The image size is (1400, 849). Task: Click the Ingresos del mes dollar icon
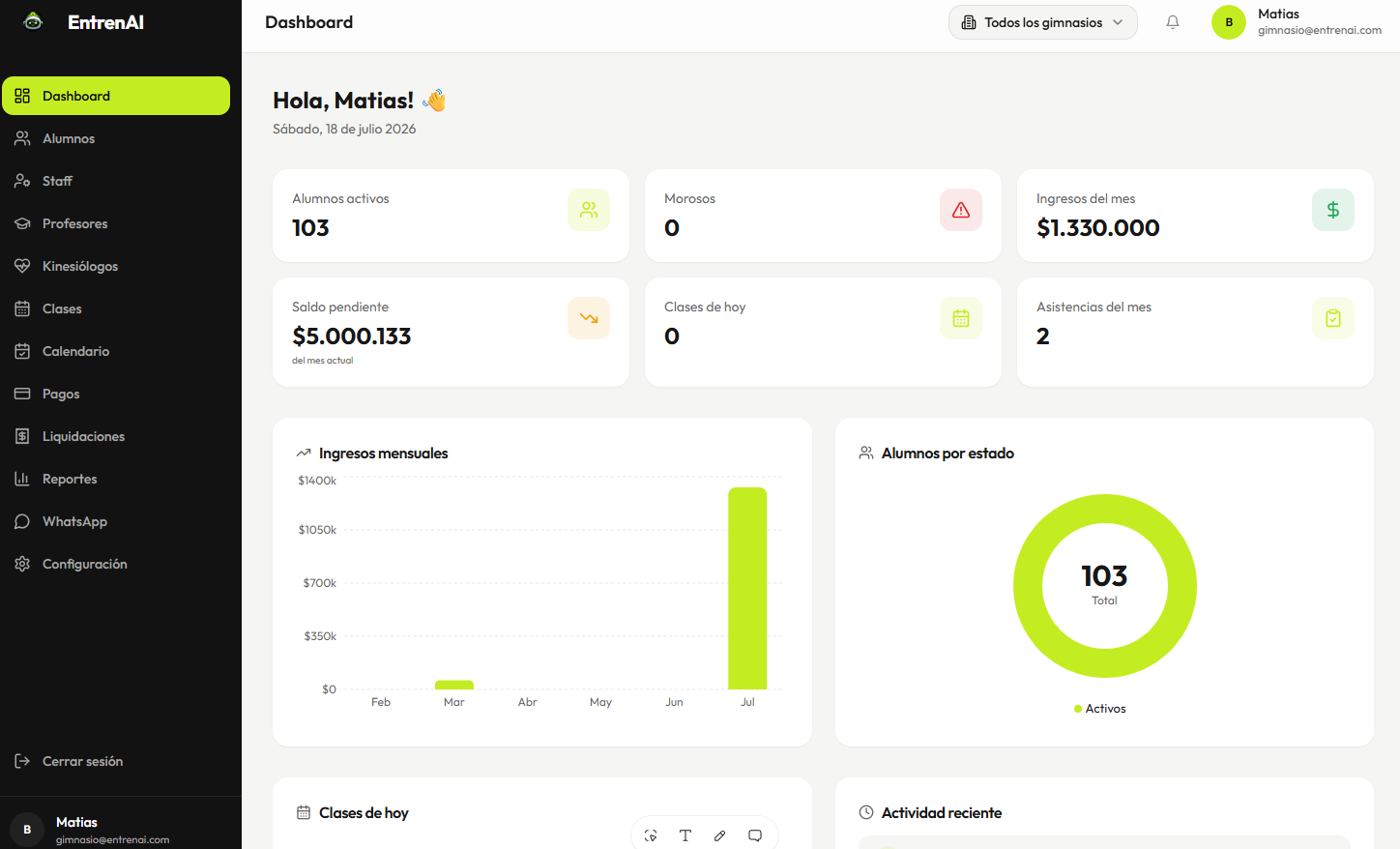(1333, 210)
